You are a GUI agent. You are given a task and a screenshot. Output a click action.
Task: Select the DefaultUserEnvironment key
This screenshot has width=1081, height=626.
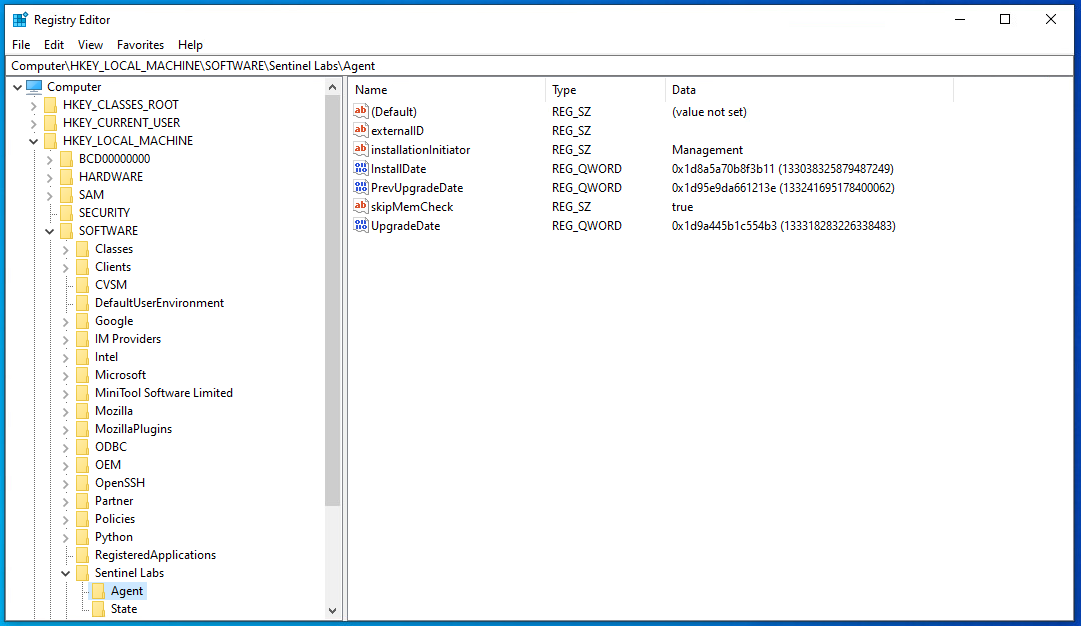coord(159,303)
